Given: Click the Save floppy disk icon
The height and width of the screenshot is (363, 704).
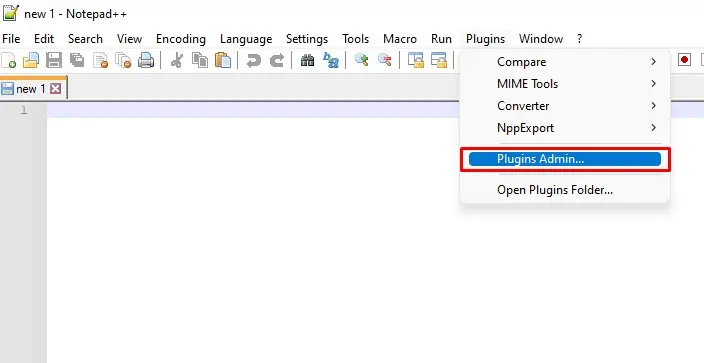Looking at the screenshot, I should tap(54, 60).
